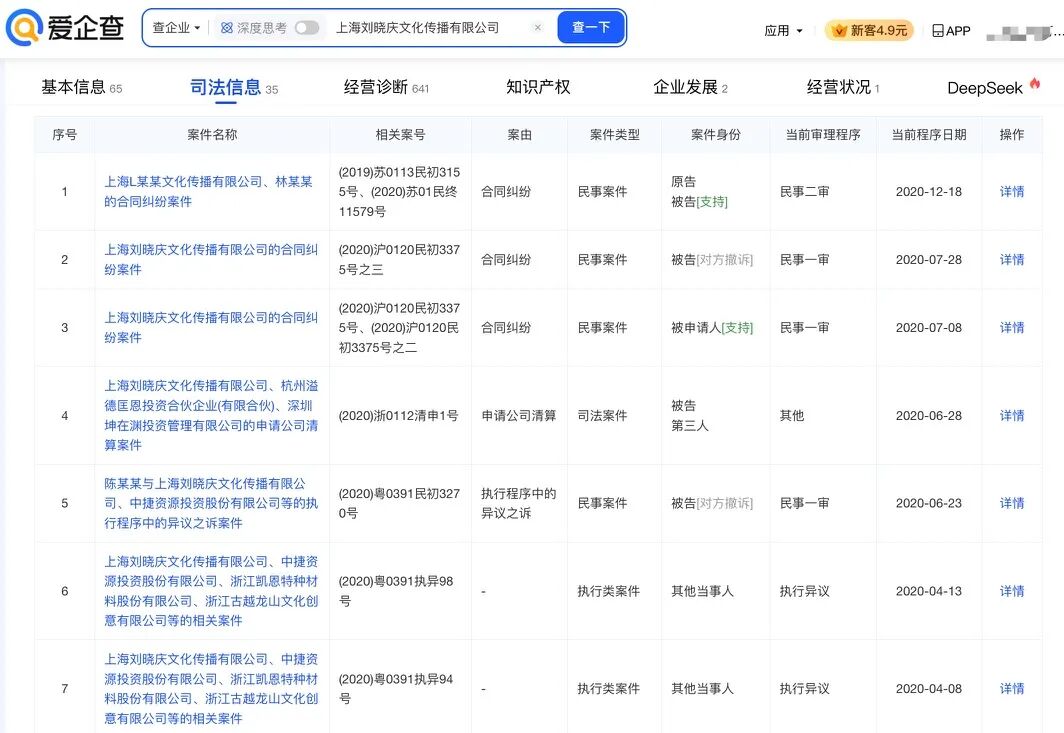Clear the search box with the × icon
The image size is (1064, 733).
[538, 28]
